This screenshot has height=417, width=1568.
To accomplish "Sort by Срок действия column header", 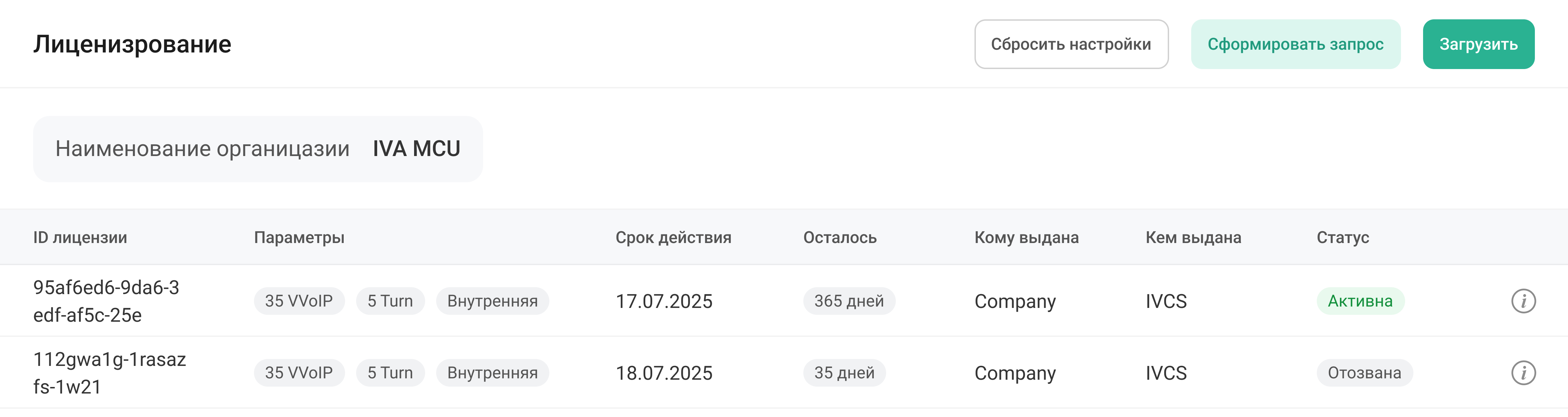I will tap(673, 237).
